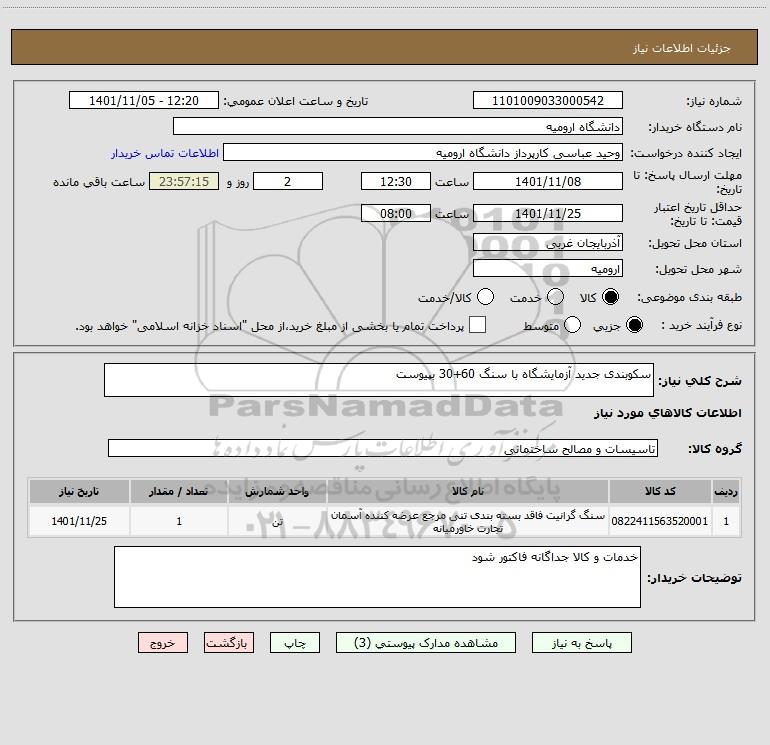
Task: Click the buyer name field دانشگاه ارومیه
Action: click(x=398, y=126)
